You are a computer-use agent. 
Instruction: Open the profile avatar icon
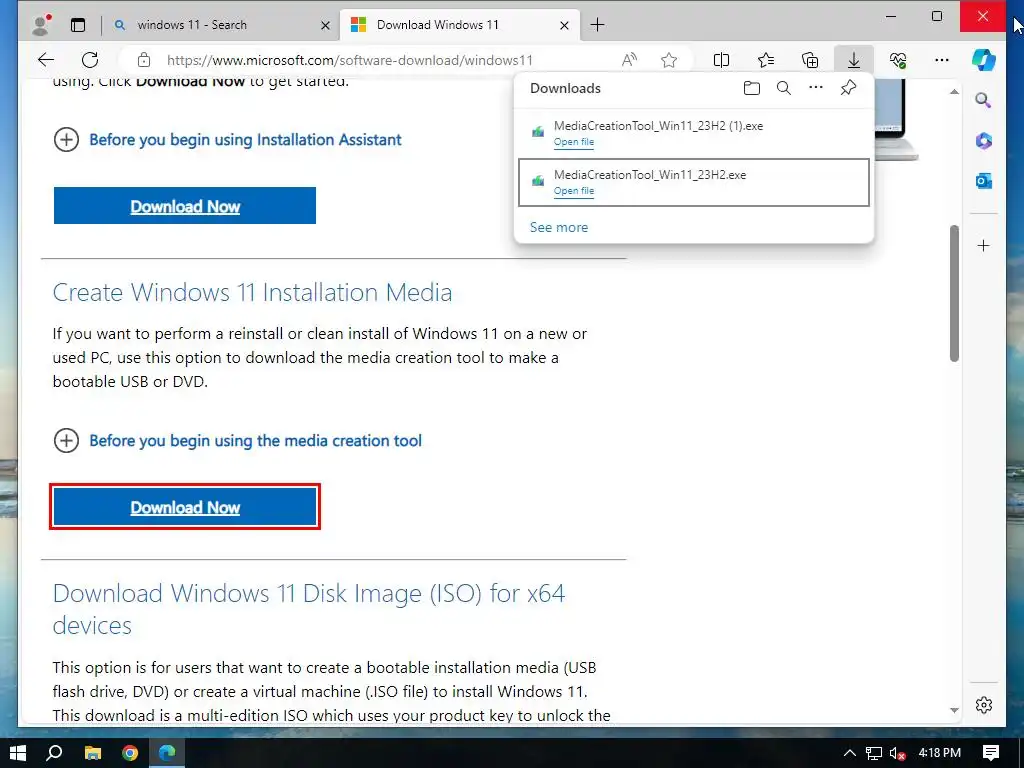[x=41, y=25]
